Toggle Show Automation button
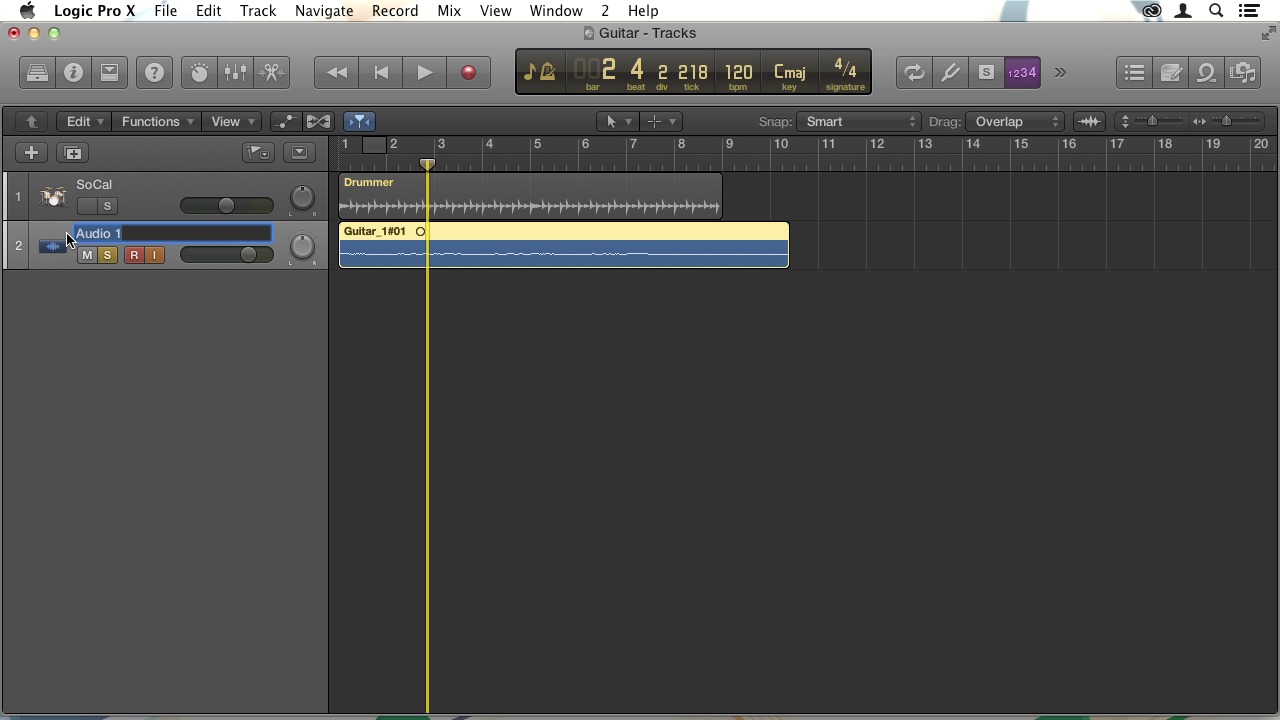This screenshot has height=720, width=1280. pos(286,122)
